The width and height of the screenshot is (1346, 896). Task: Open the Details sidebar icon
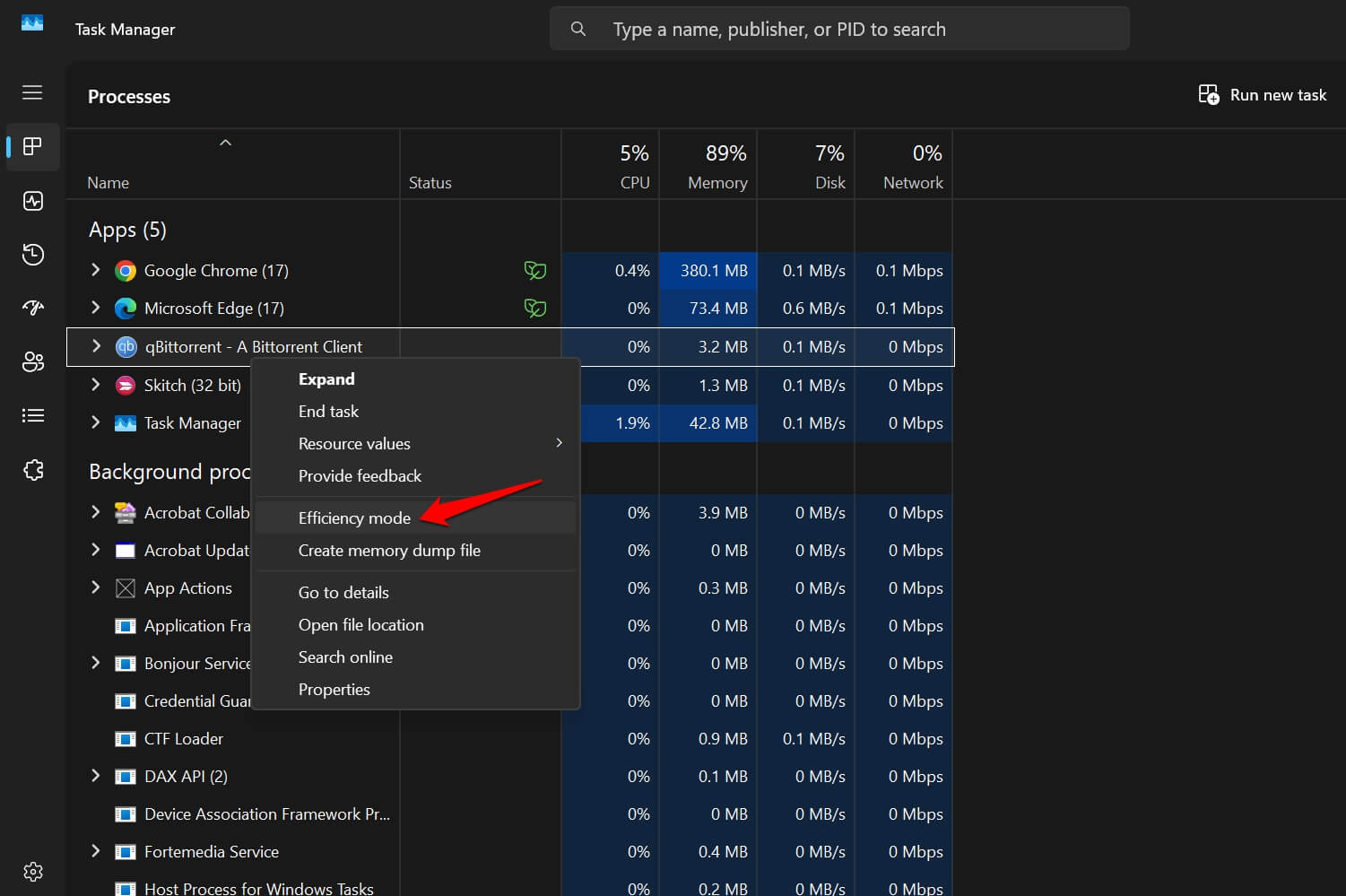33,415
